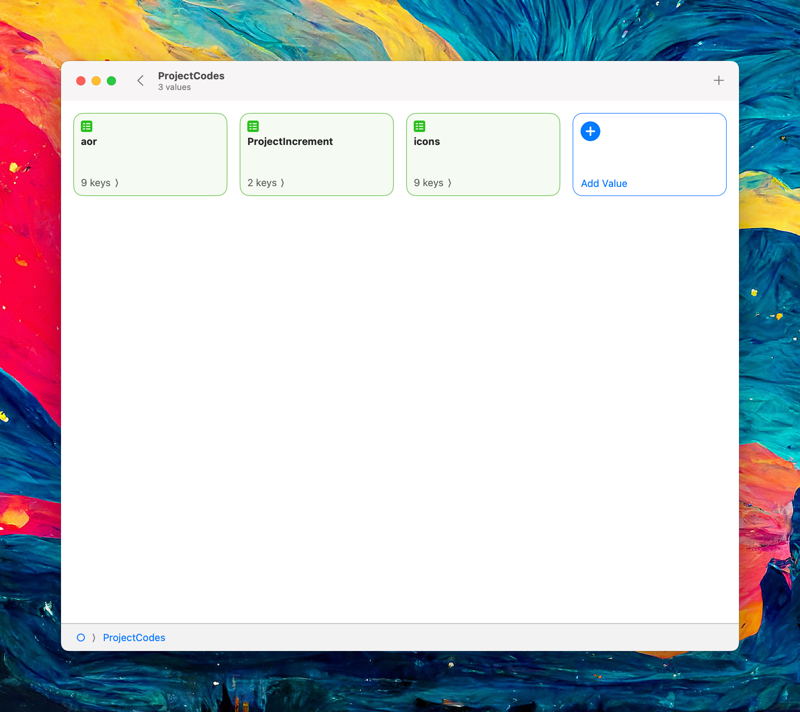
Task: Expand 9 keys on the icons card
Action: (x=432, y=183)
